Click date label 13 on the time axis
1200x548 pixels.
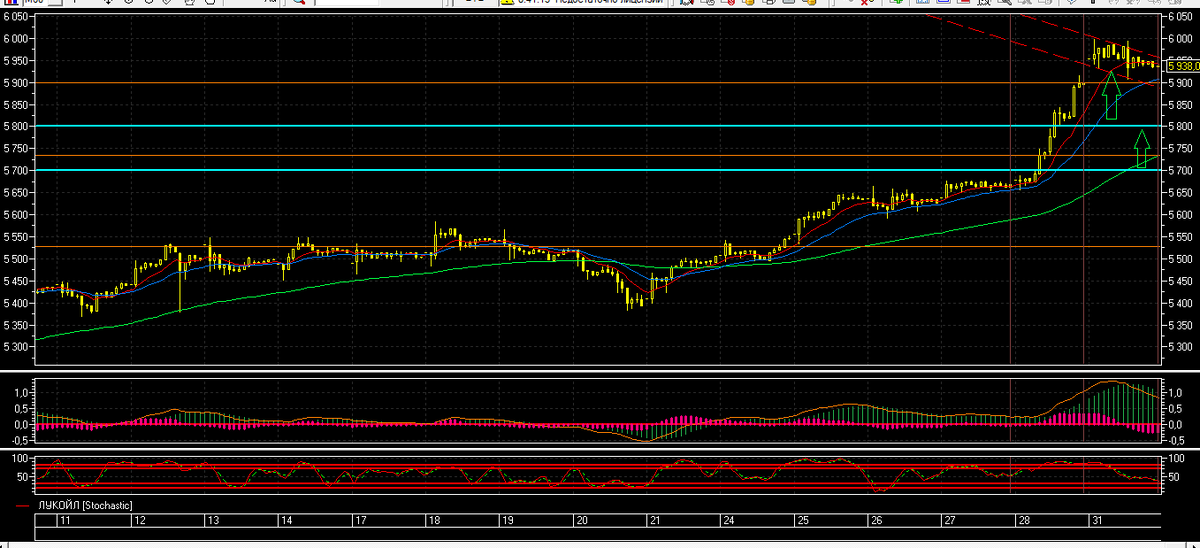coord(213,521)
